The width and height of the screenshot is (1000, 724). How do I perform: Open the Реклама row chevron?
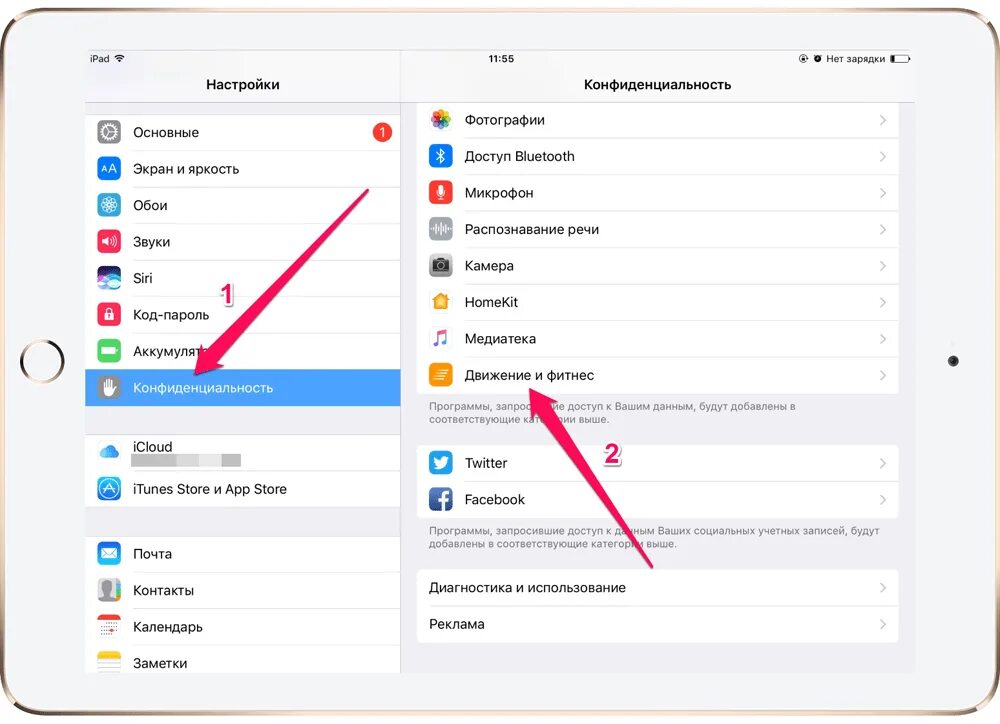pyautogui.click(x=883, y=624)
